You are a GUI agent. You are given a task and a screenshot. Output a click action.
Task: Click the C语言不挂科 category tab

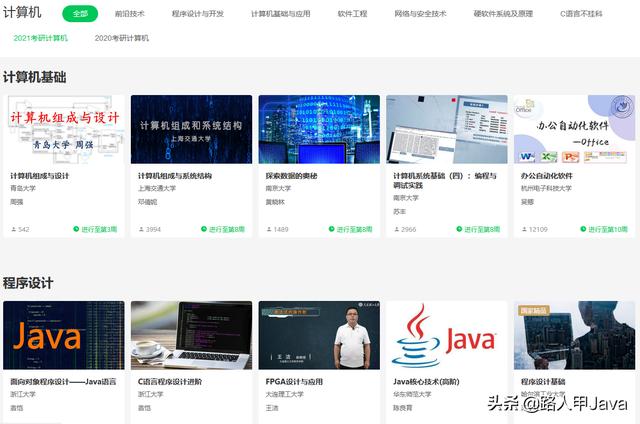coord(581,14)
